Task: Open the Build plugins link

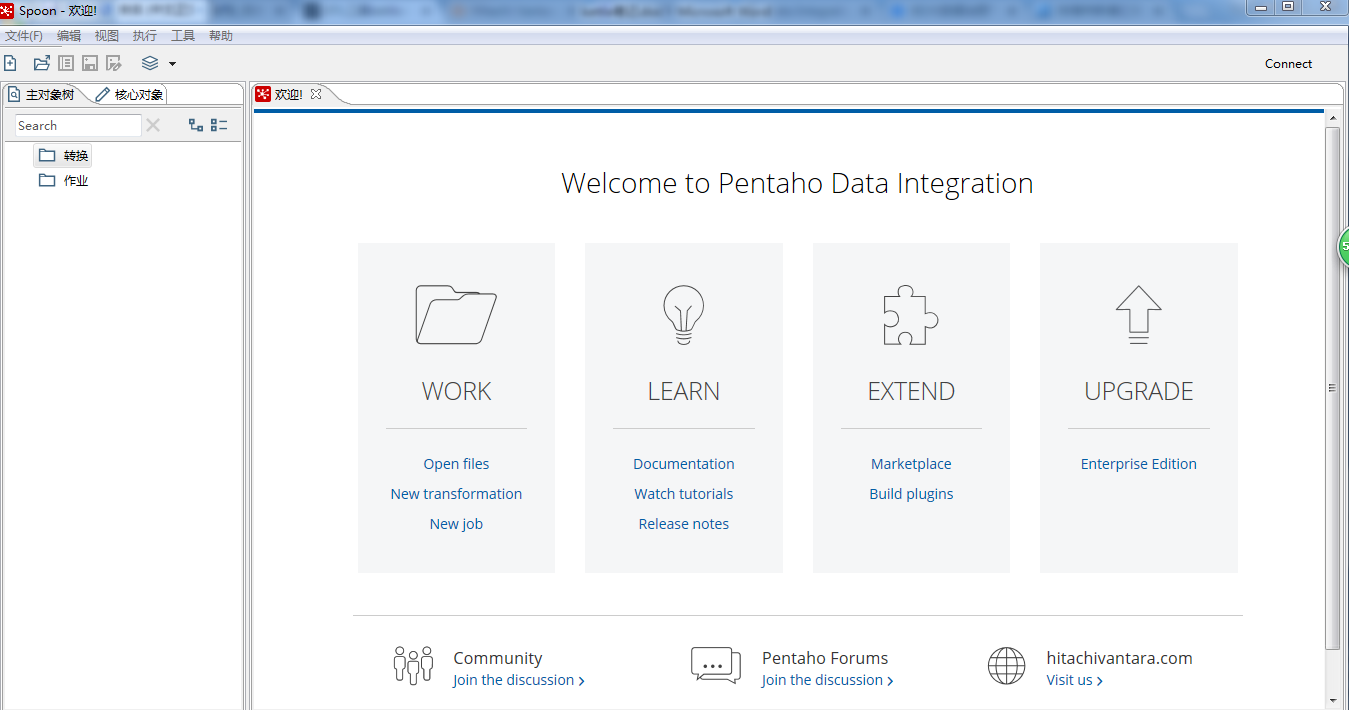Action: coord(911,494)
